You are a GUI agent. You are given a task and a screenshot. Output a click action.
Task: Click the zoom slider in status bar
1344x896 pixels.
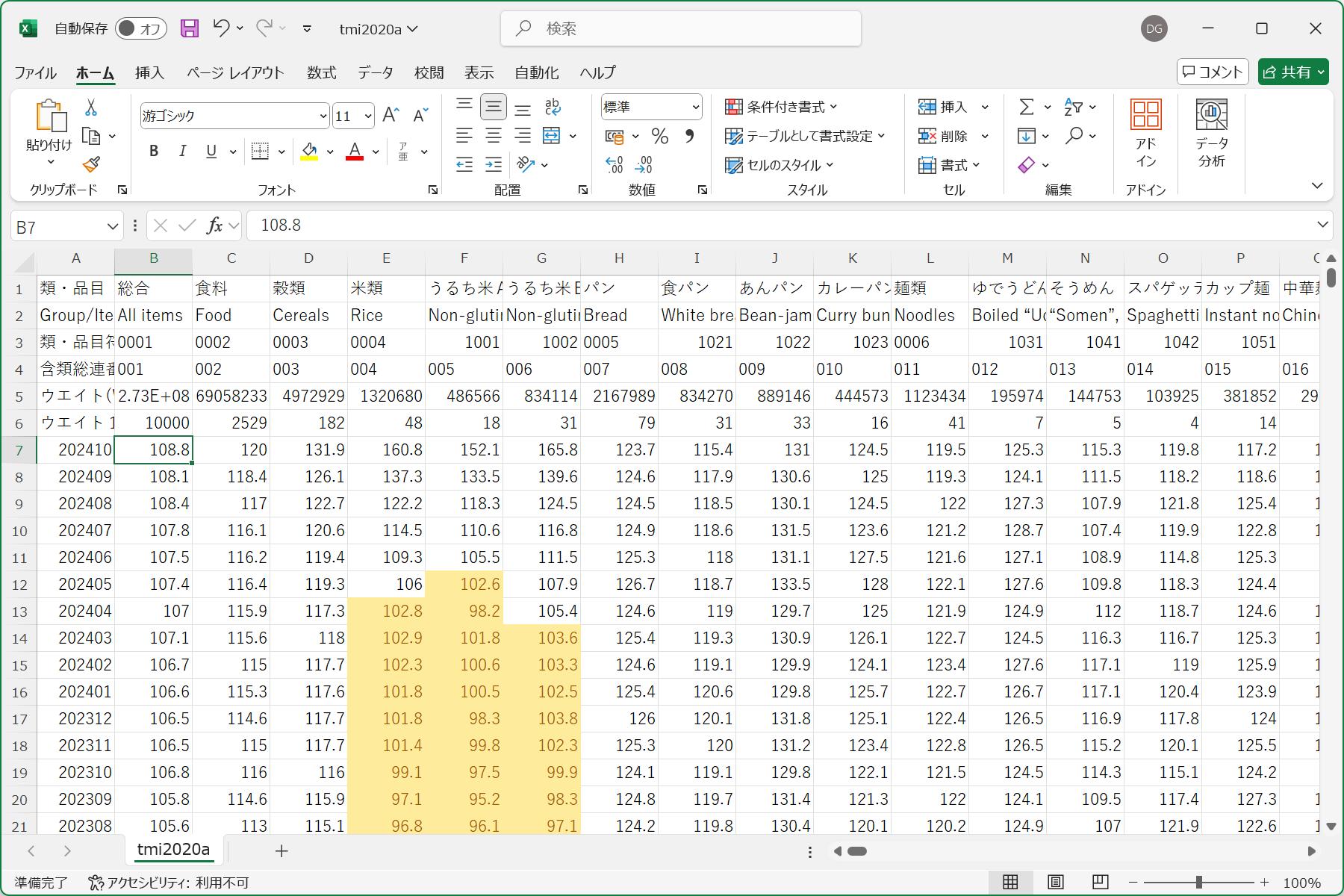(x=1198, y=882)
